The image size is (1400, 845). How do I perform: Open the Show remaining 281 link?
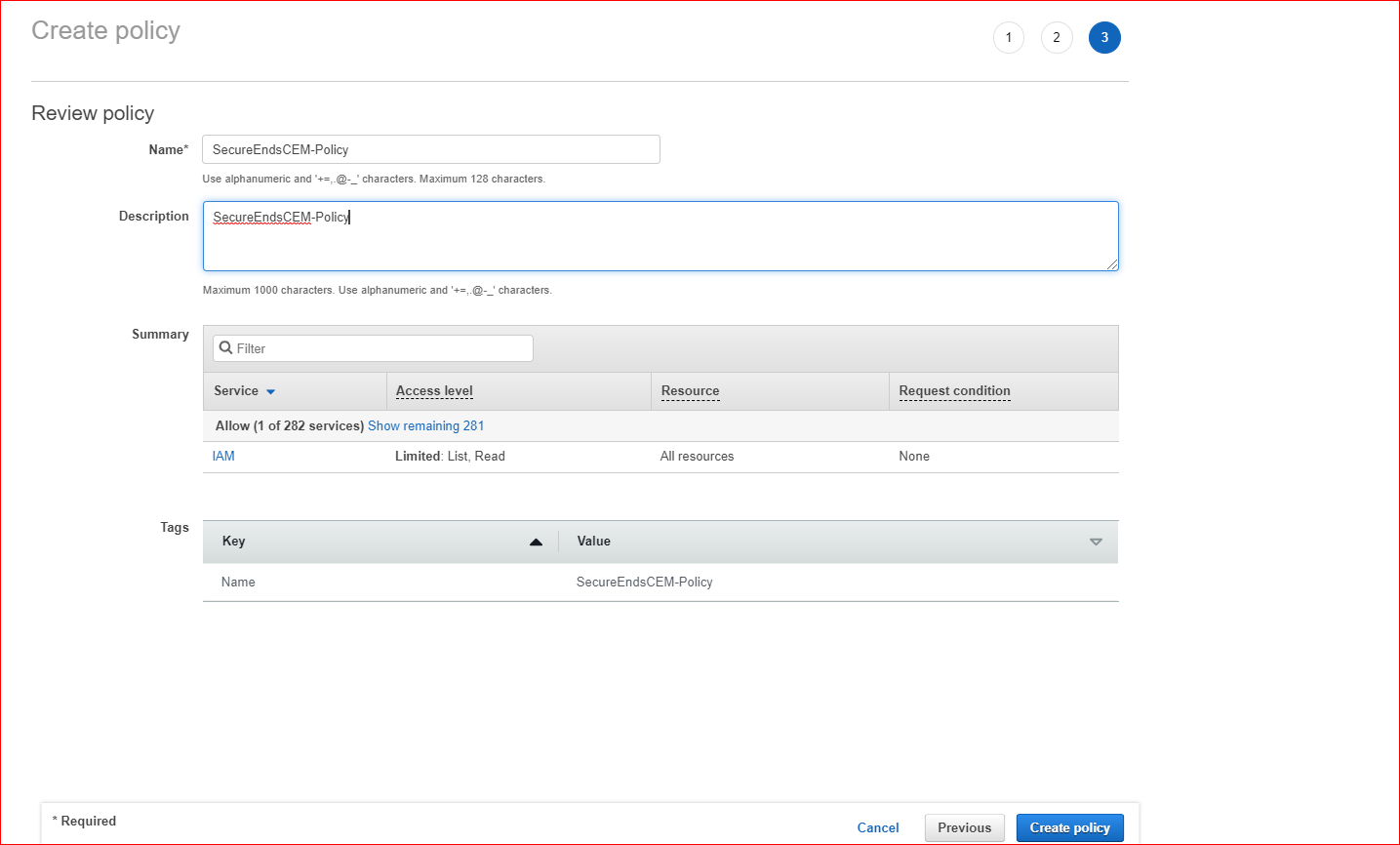pos(425,425)
